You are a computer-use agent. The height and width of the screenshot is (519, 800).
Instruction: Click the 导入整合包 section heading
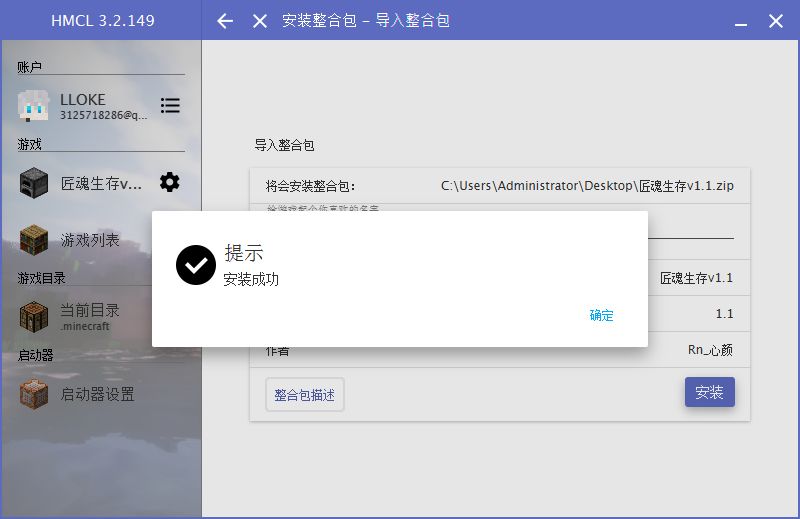pyautogui.click(x=284, y=145)
